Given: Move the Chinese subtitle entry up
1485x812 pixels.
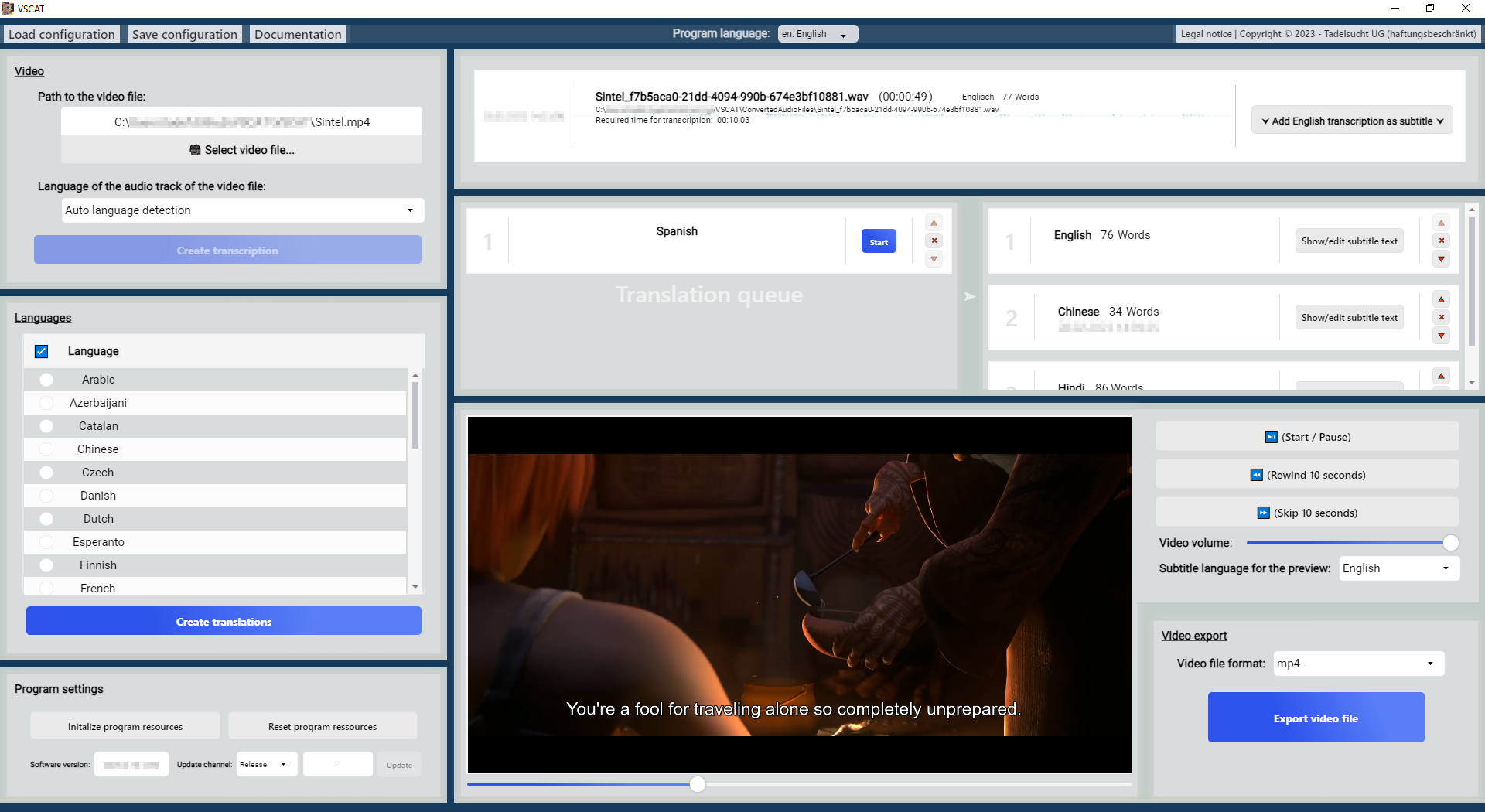Looking at the screenshot, I should [1441, 299].
